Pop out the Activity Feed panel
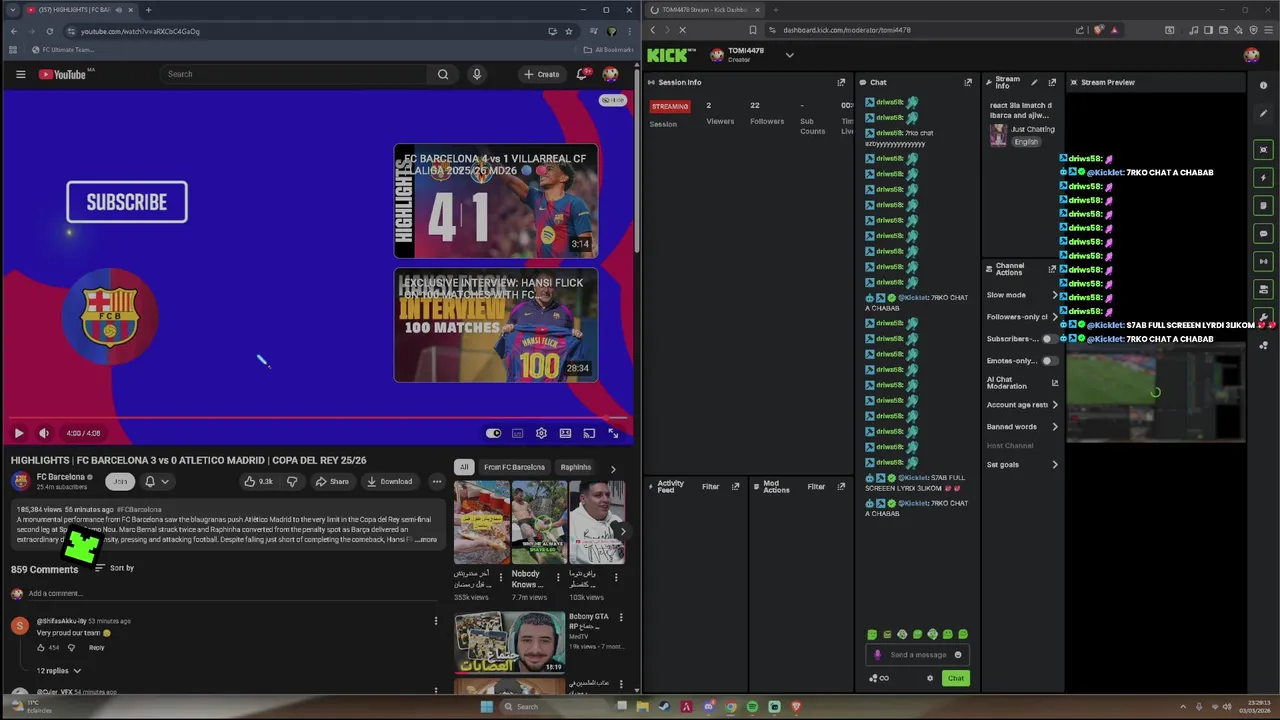 [x=735, y=486]
